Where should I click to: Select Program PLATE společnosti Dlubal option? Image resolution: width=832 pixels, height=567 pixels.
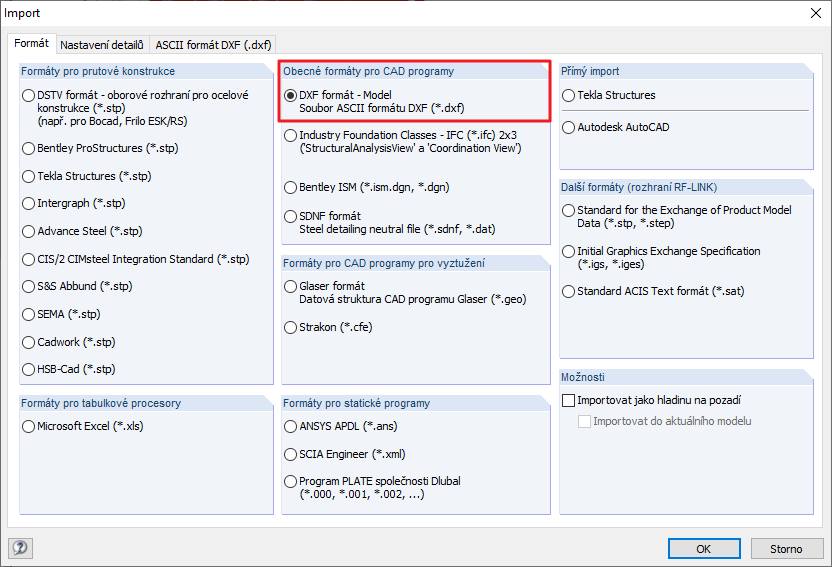[x=290, y=482]
